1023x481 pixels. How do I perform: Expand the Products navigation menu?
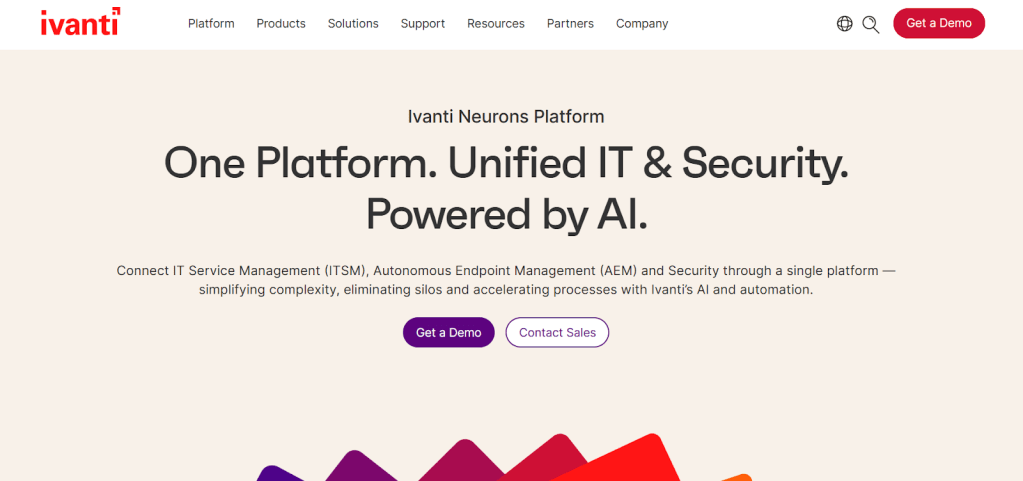pyautogui.click(x=281, y=24)
